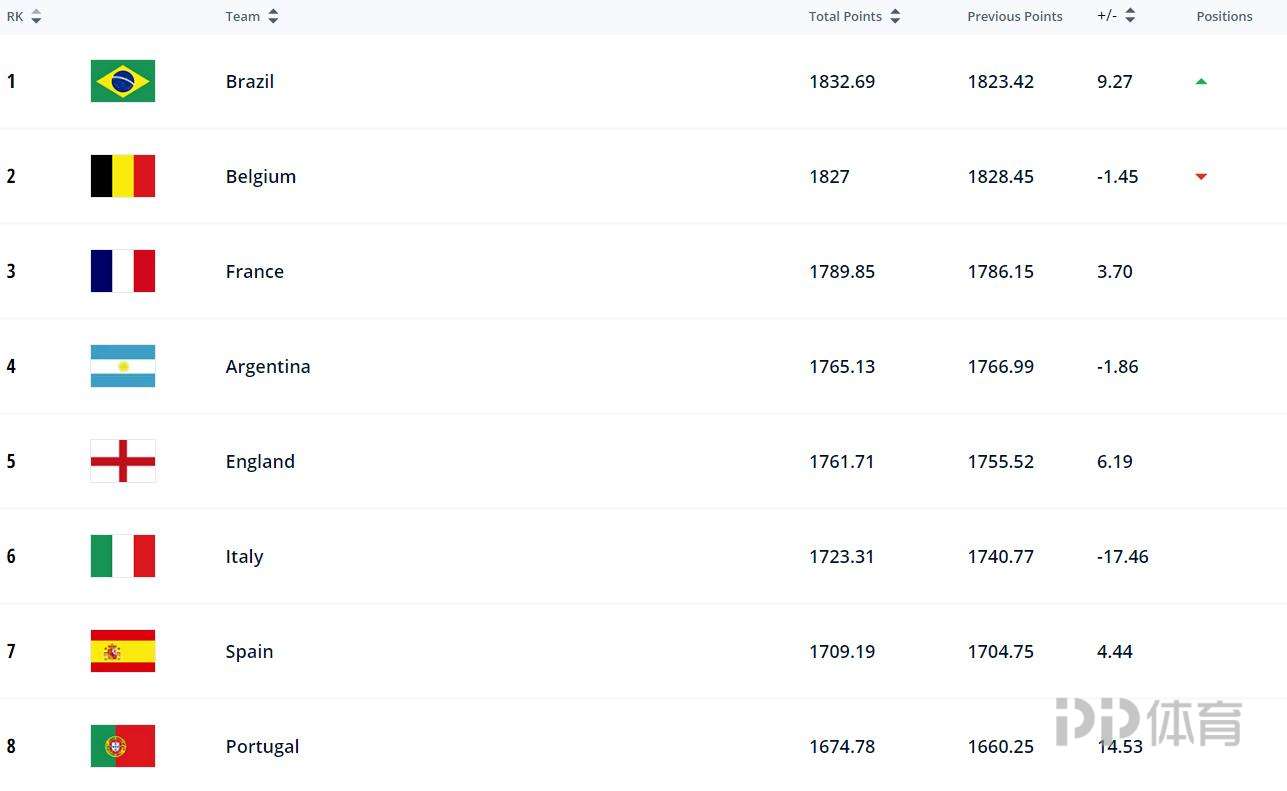Click the red drop arrow next to Belgium
The width and height of the screenshot is (1287, 791).
point(1200,177)
